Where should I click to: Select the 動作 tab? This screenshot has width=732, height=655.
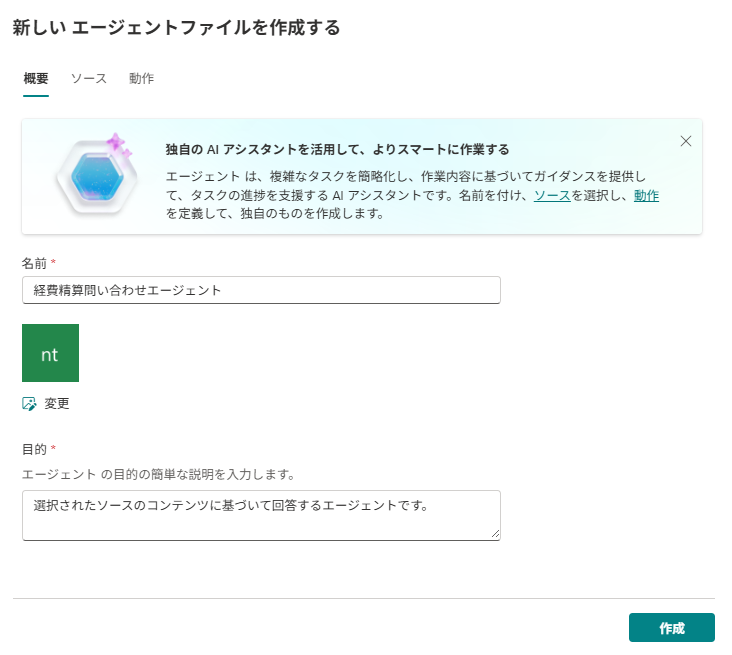tap(141, 78)
